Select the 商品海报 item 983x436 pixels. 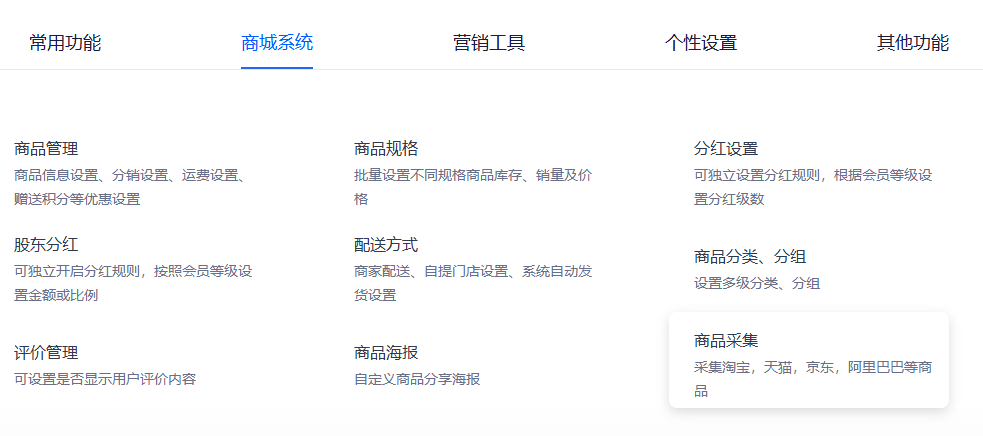386,353
